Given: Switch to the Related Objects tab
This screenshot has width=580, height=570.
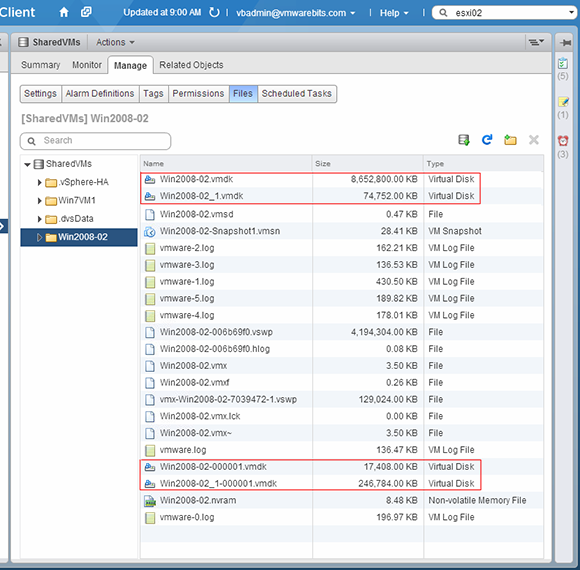Looking at the screenshot, I should pos(191,65).
